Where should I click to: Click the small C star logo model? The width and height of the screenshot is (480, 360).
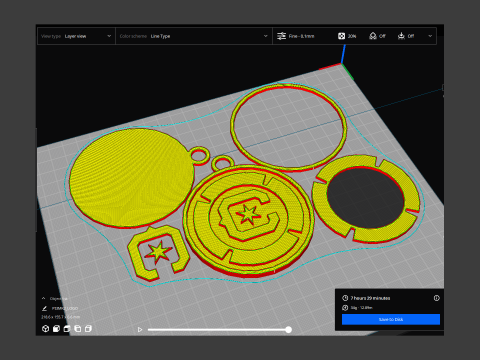coord(158,252)
